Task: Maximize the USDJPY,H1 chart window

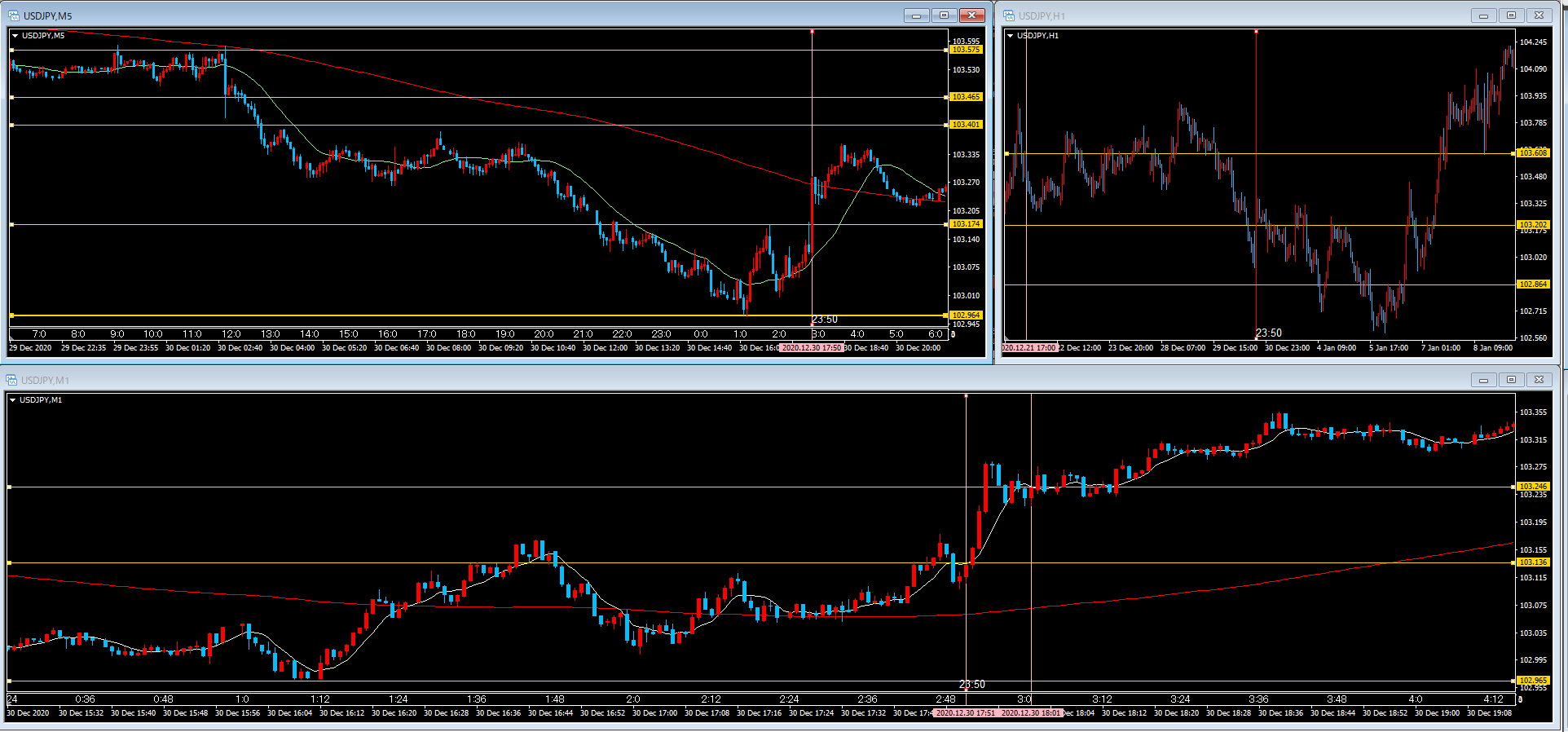Action: [x=1511, y=15]
